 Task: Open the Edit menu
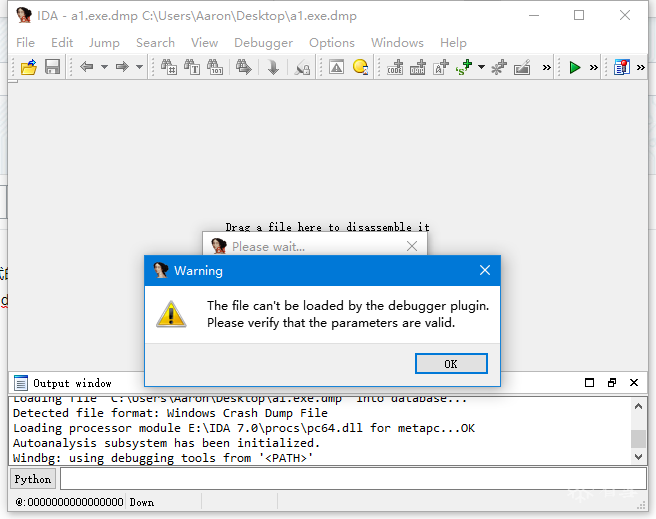[x=62, y=43]
